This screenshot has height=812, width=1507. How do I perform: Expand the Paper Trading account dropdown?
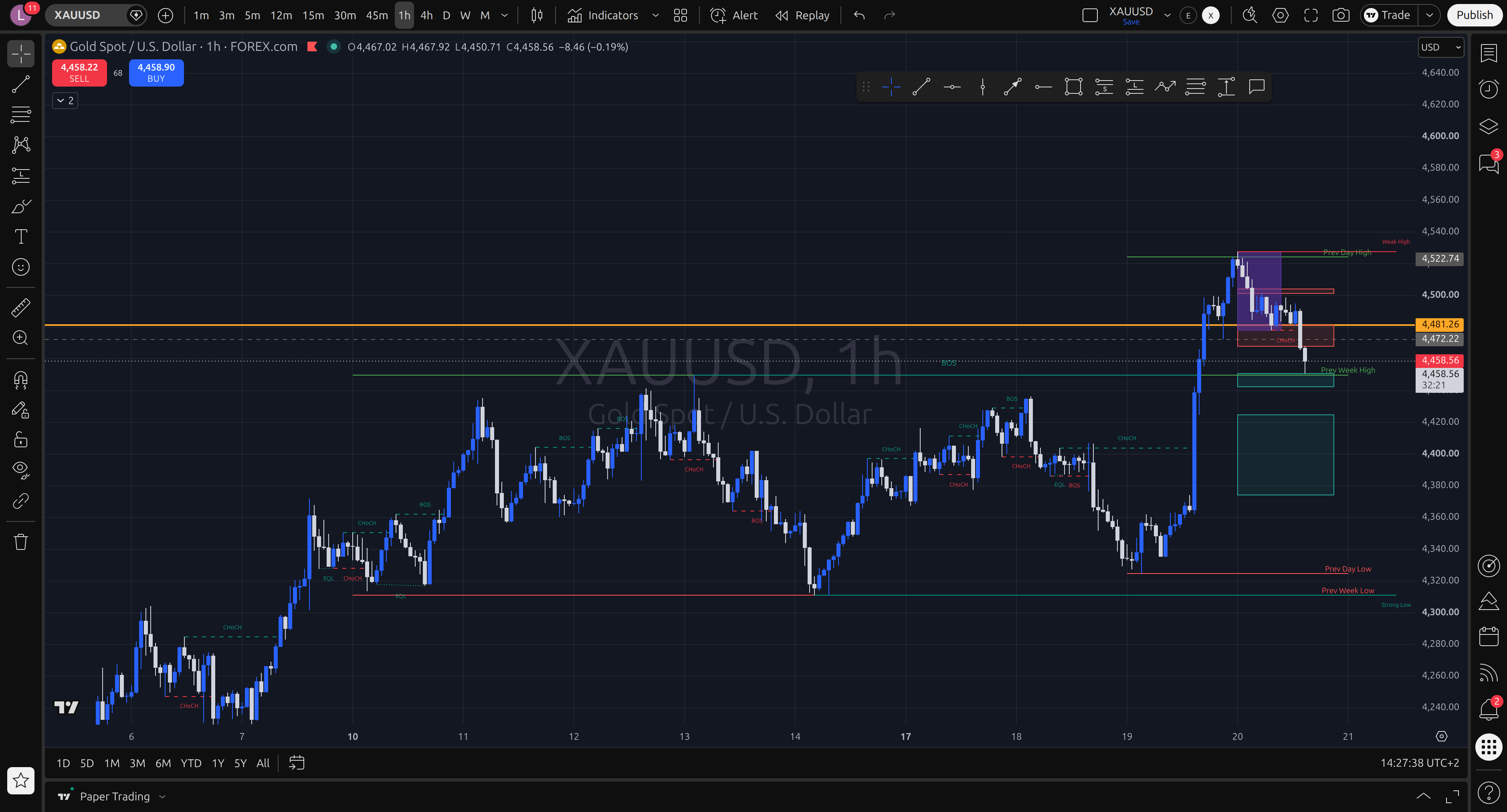(163, 796)
